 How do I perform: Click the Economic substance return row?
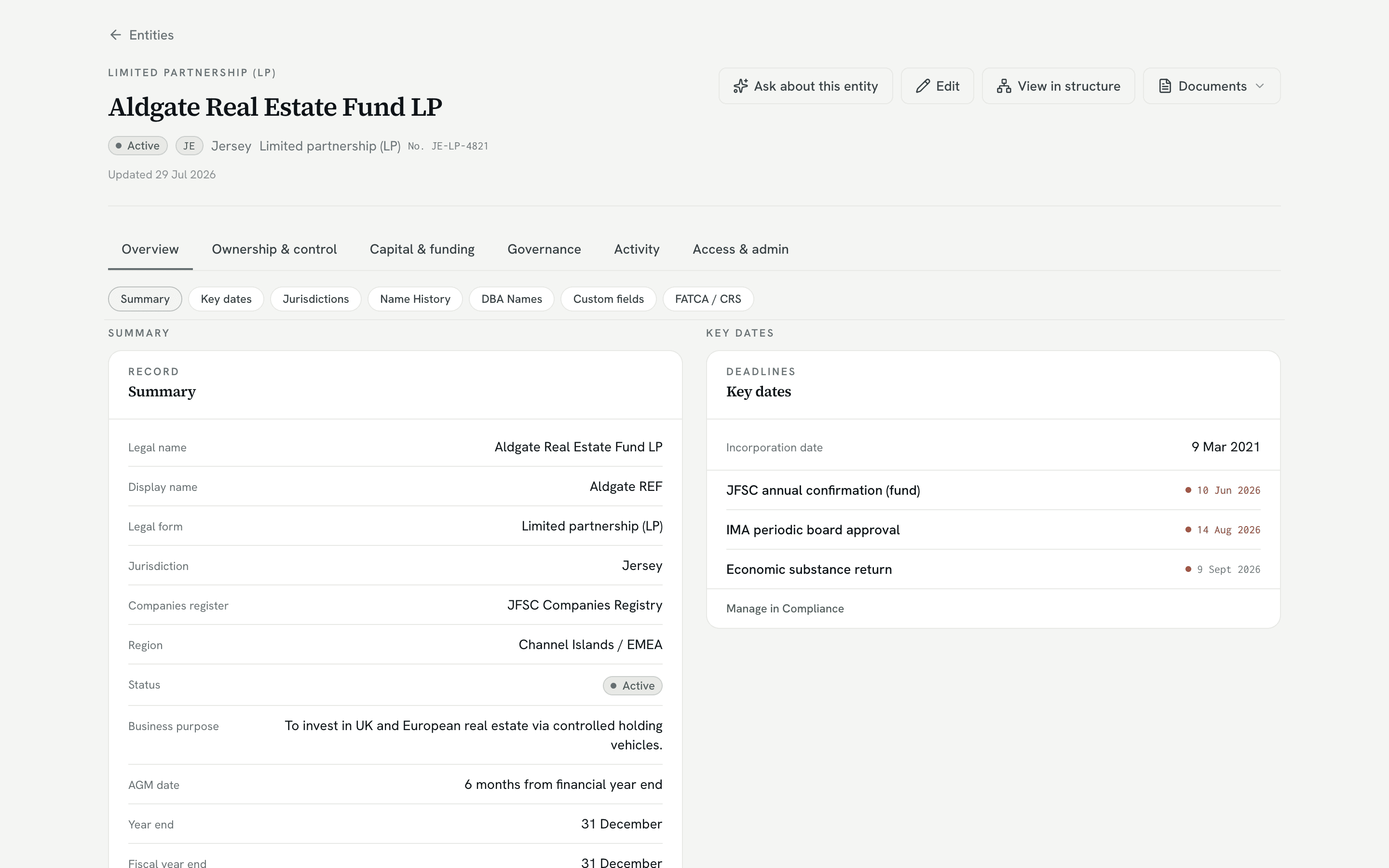point(993,570)
